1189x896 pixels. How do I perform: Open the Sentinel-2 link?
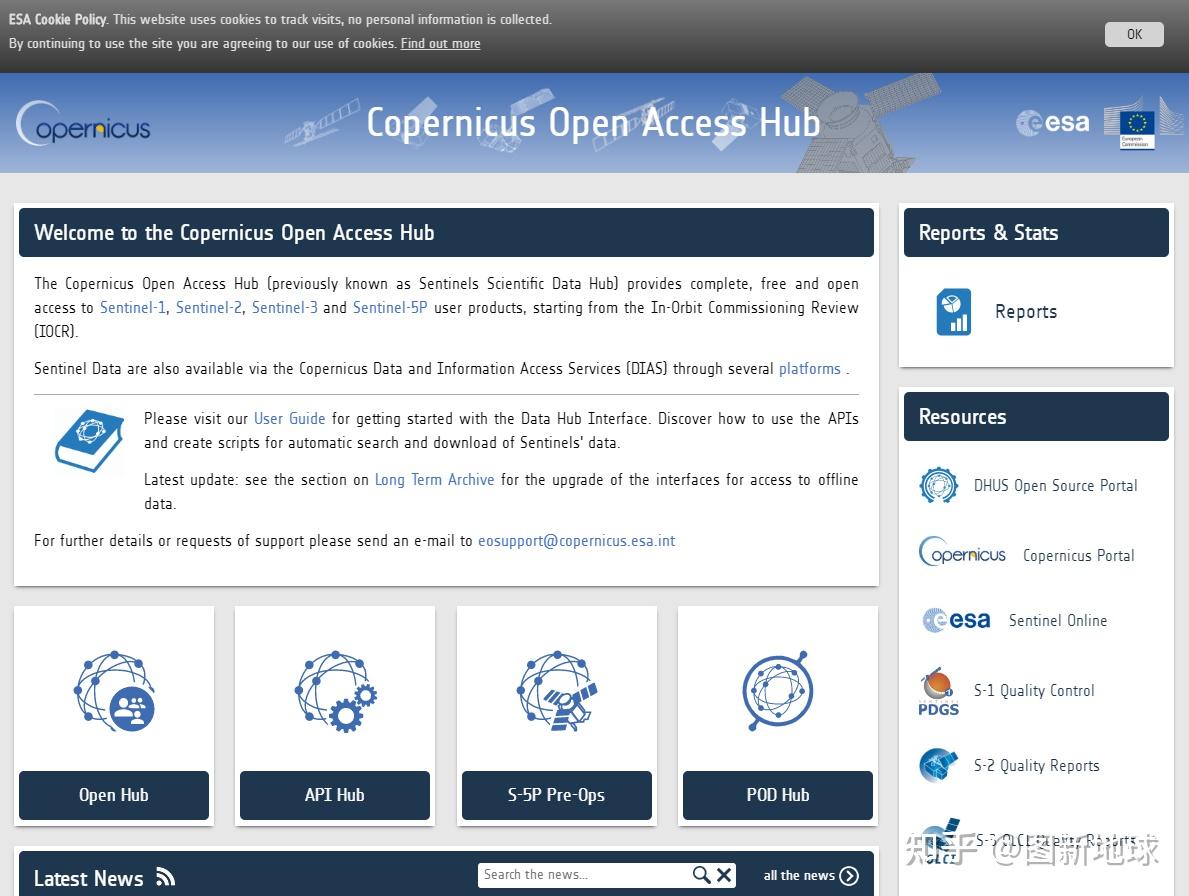pyautogui.click(x=209, y=308)
